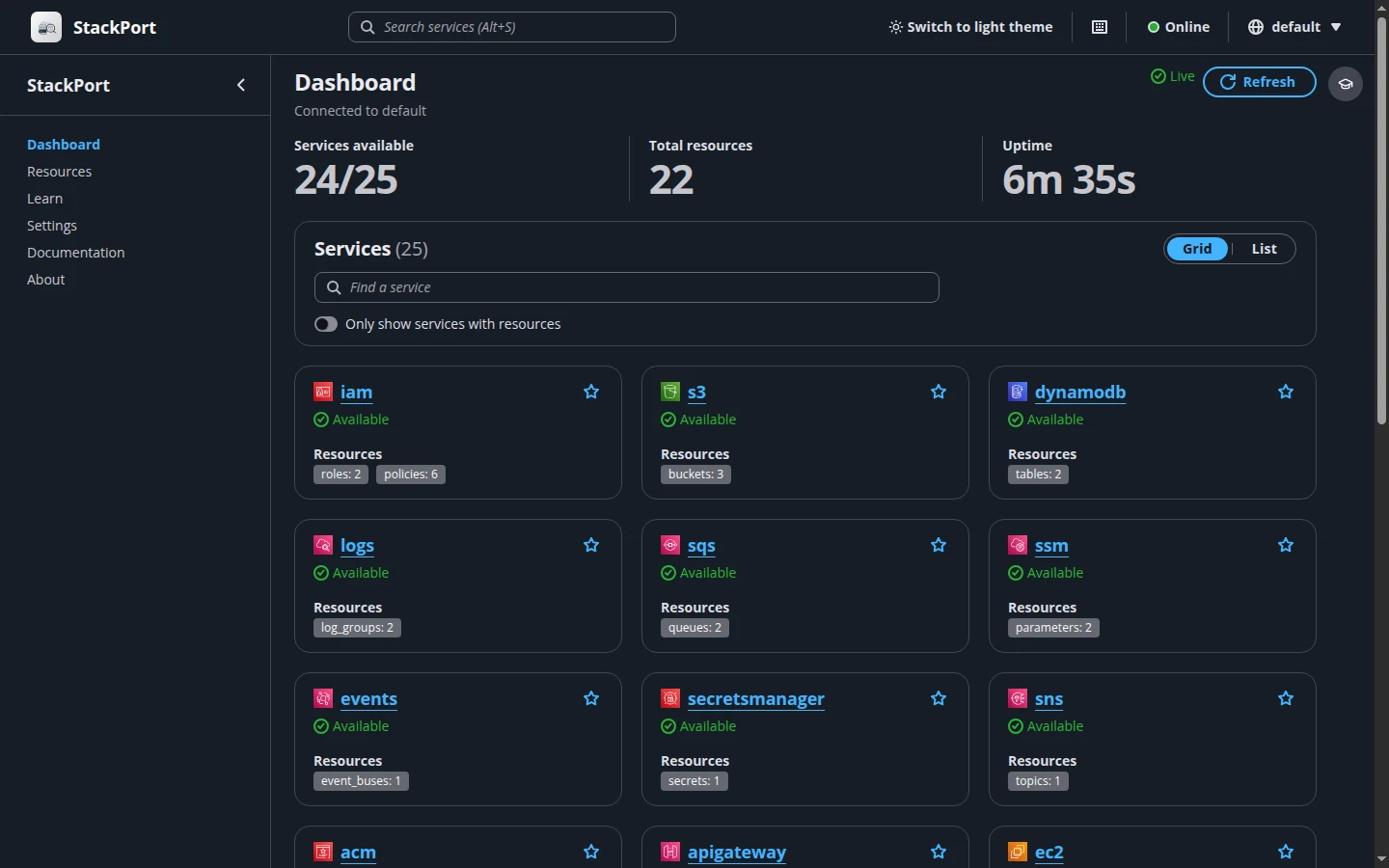Open the s3 service link
The height and width of the screenshot is (868, 1389).
(x=697, y=393)
